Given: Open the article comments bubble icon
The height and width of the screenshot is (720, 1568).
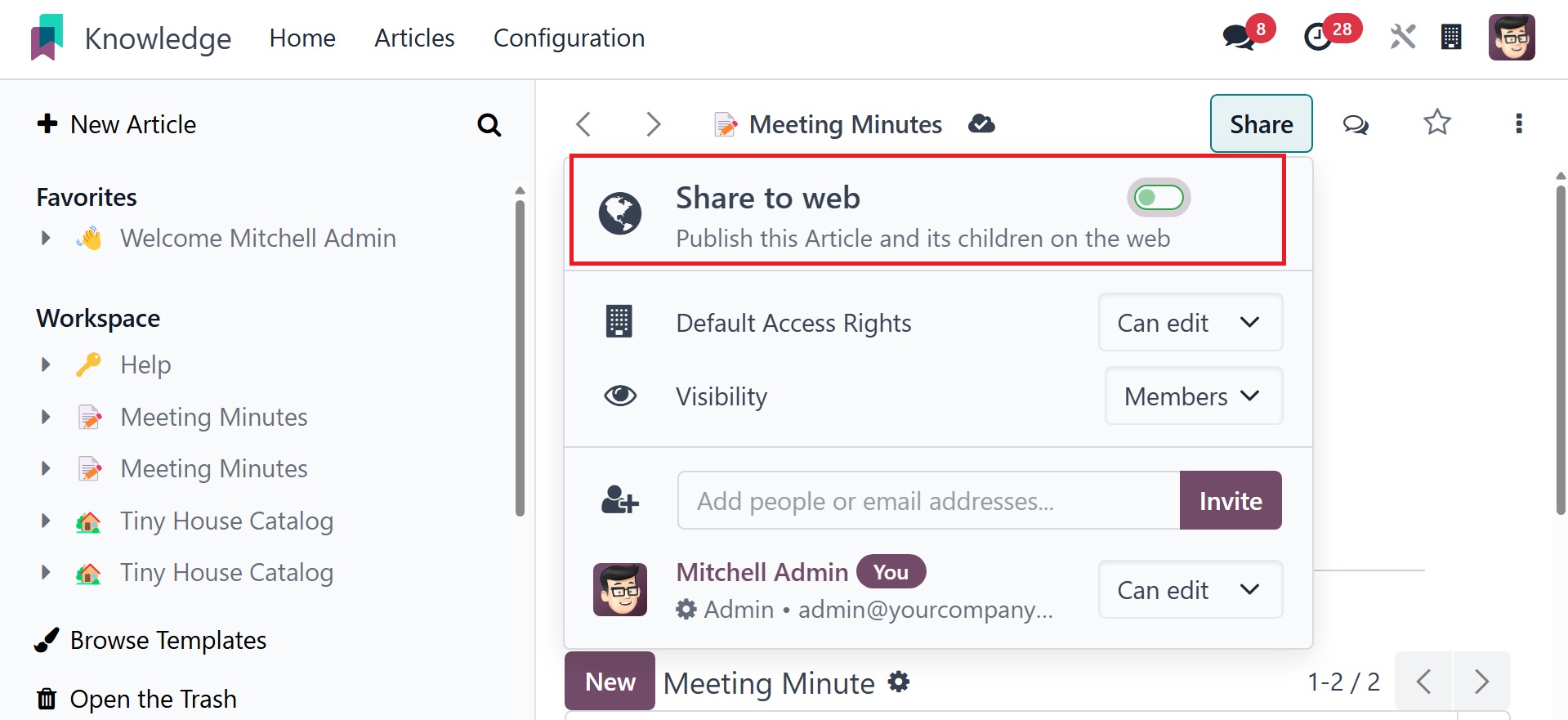Looking at the screenshot, I should tap(1356, 124).
